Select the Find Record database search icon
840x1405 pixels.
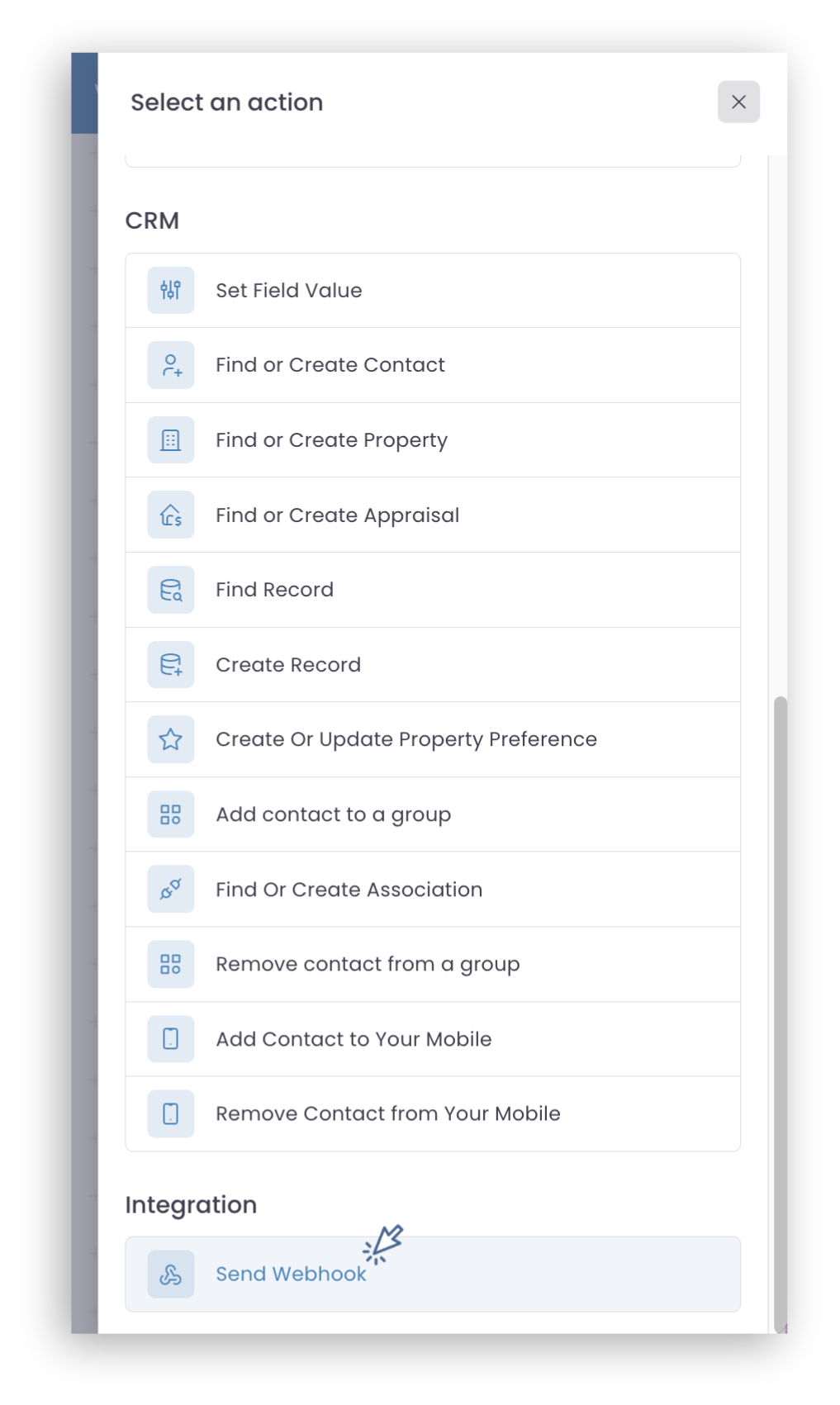[x=171, y=590]
